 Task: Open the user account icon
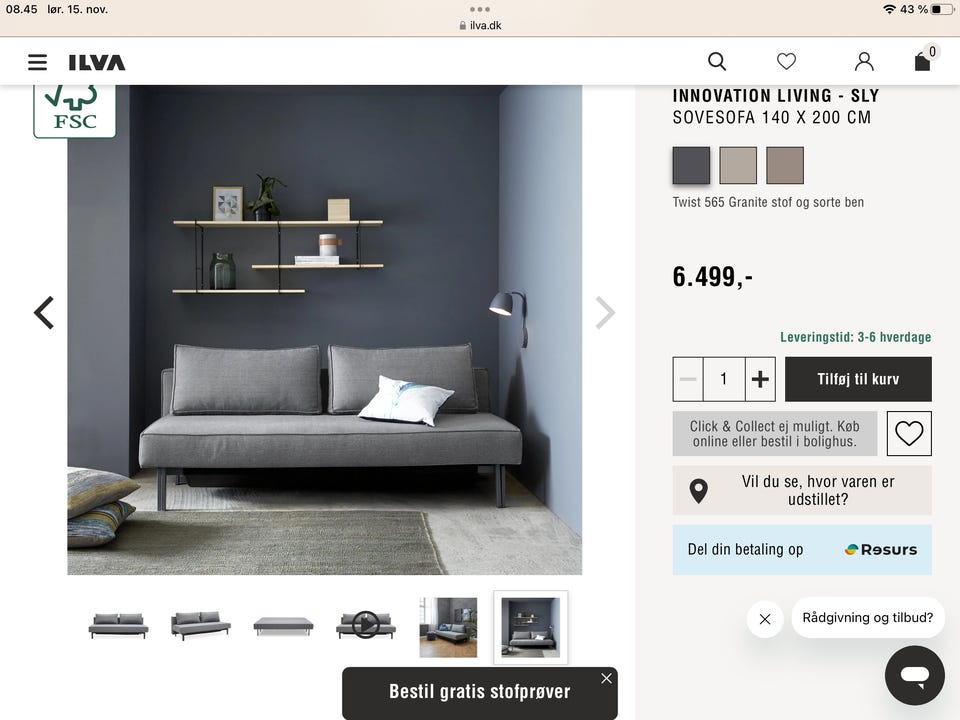click(x=864, y=61)
